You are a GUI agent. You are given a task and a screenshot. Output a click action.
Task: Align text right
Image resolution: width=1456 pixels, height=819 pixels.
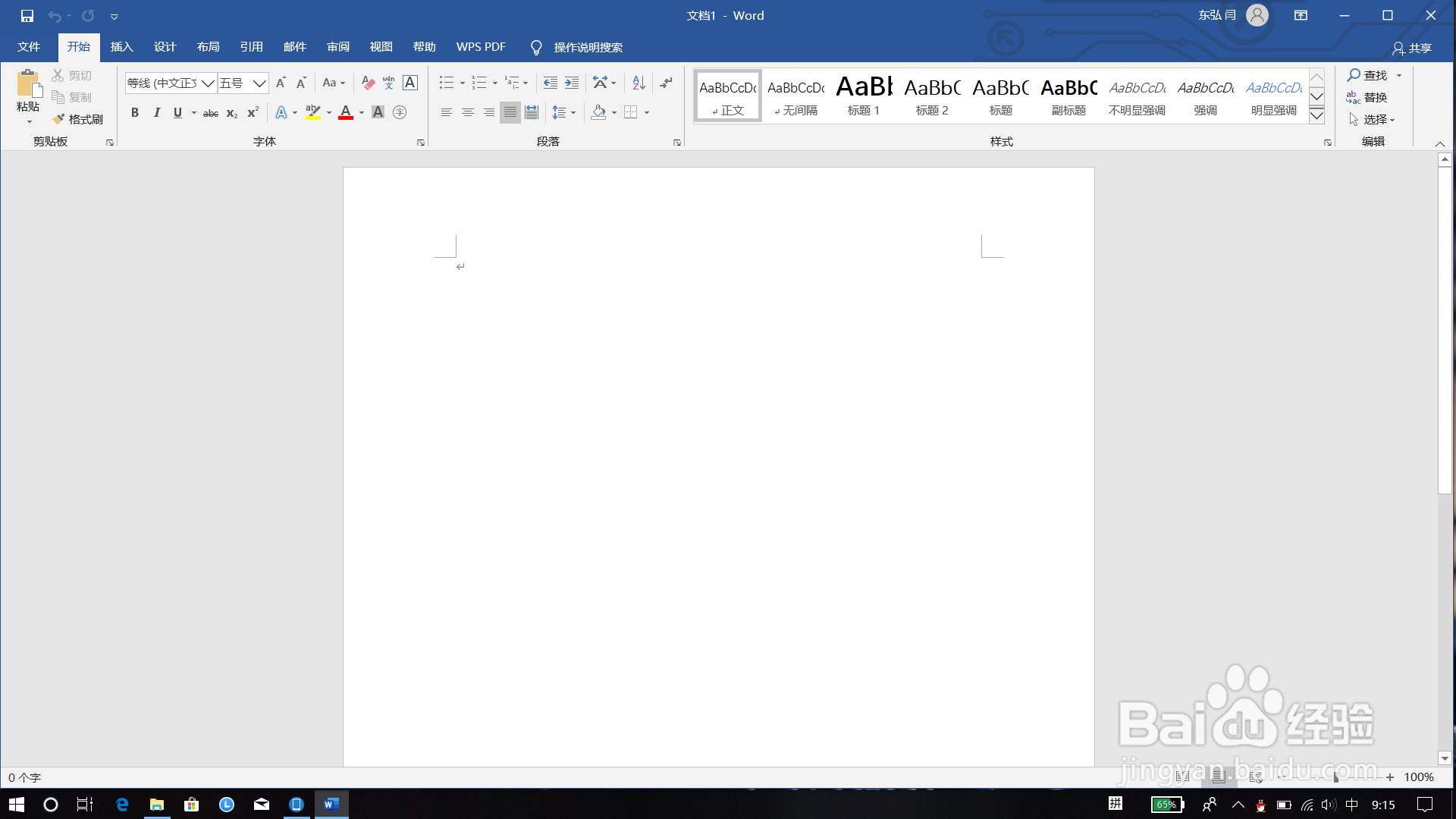[489, 112]
